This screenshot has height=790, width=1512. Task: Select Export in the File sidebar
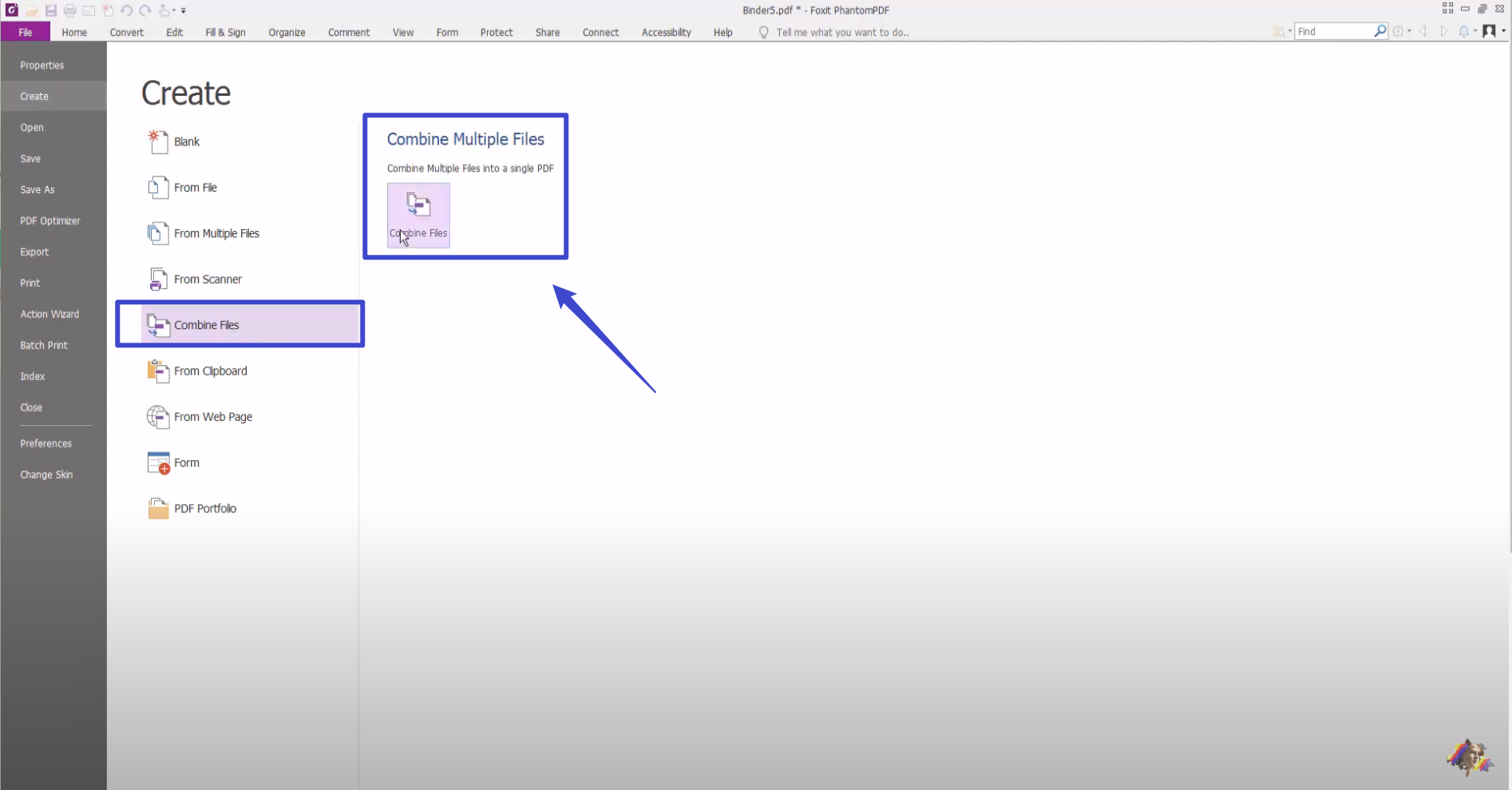click(x=34, y=252)
